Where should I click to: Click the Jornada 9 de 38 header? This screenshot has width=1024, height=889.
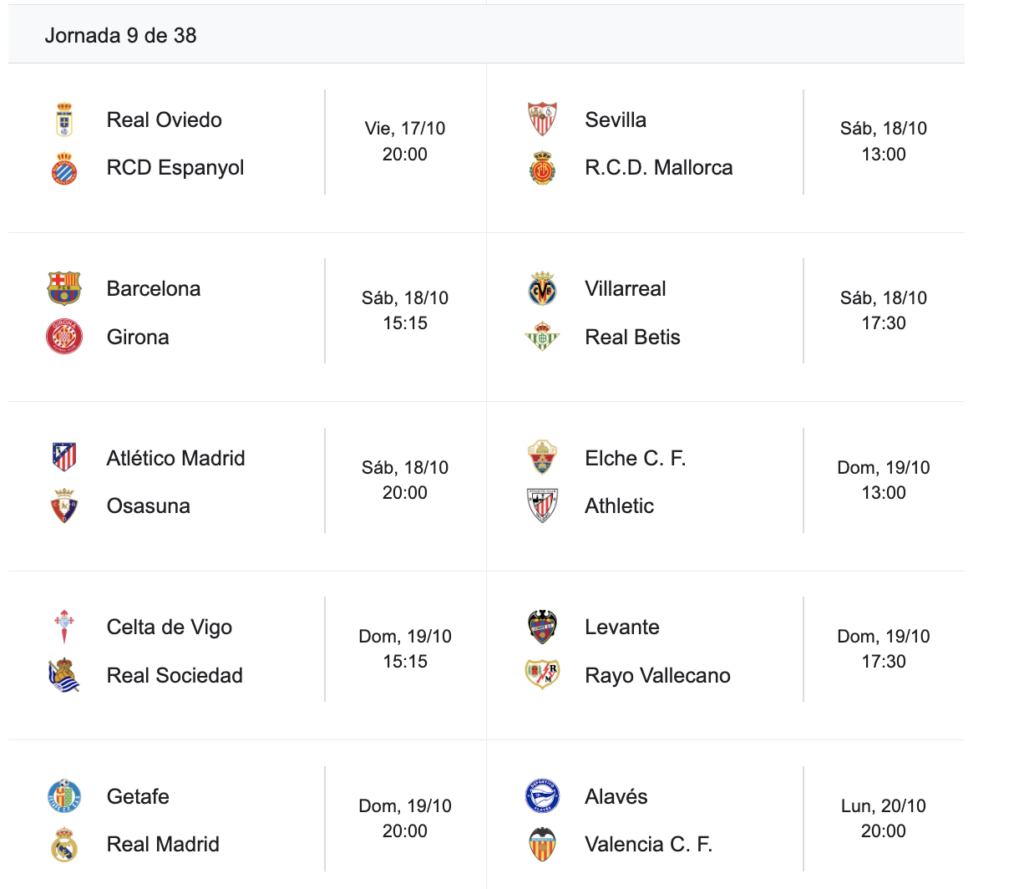pyautogui.click(x=121, y=36)
